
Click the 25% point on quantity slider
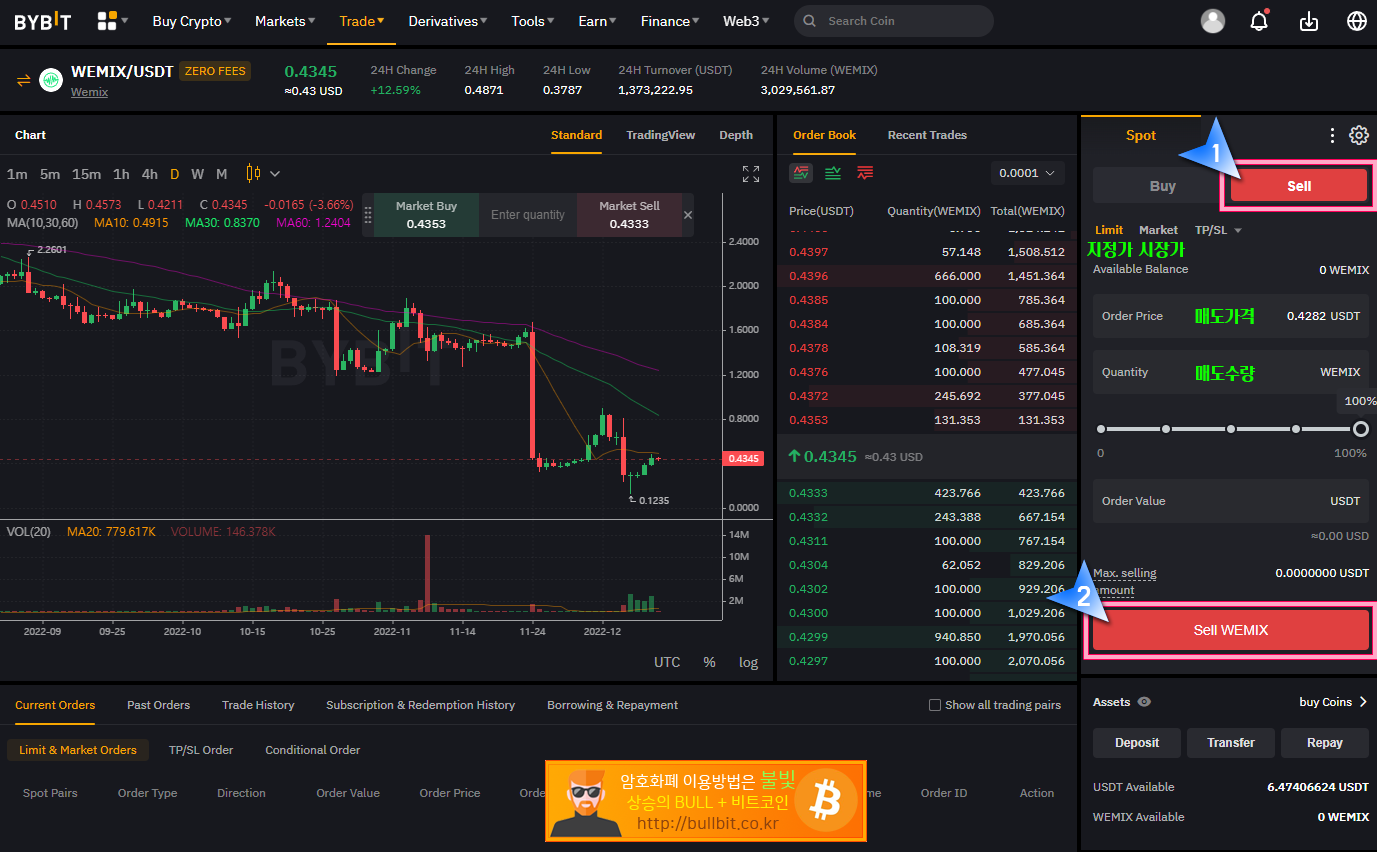pyautogui.click(x=1166, y=429)
